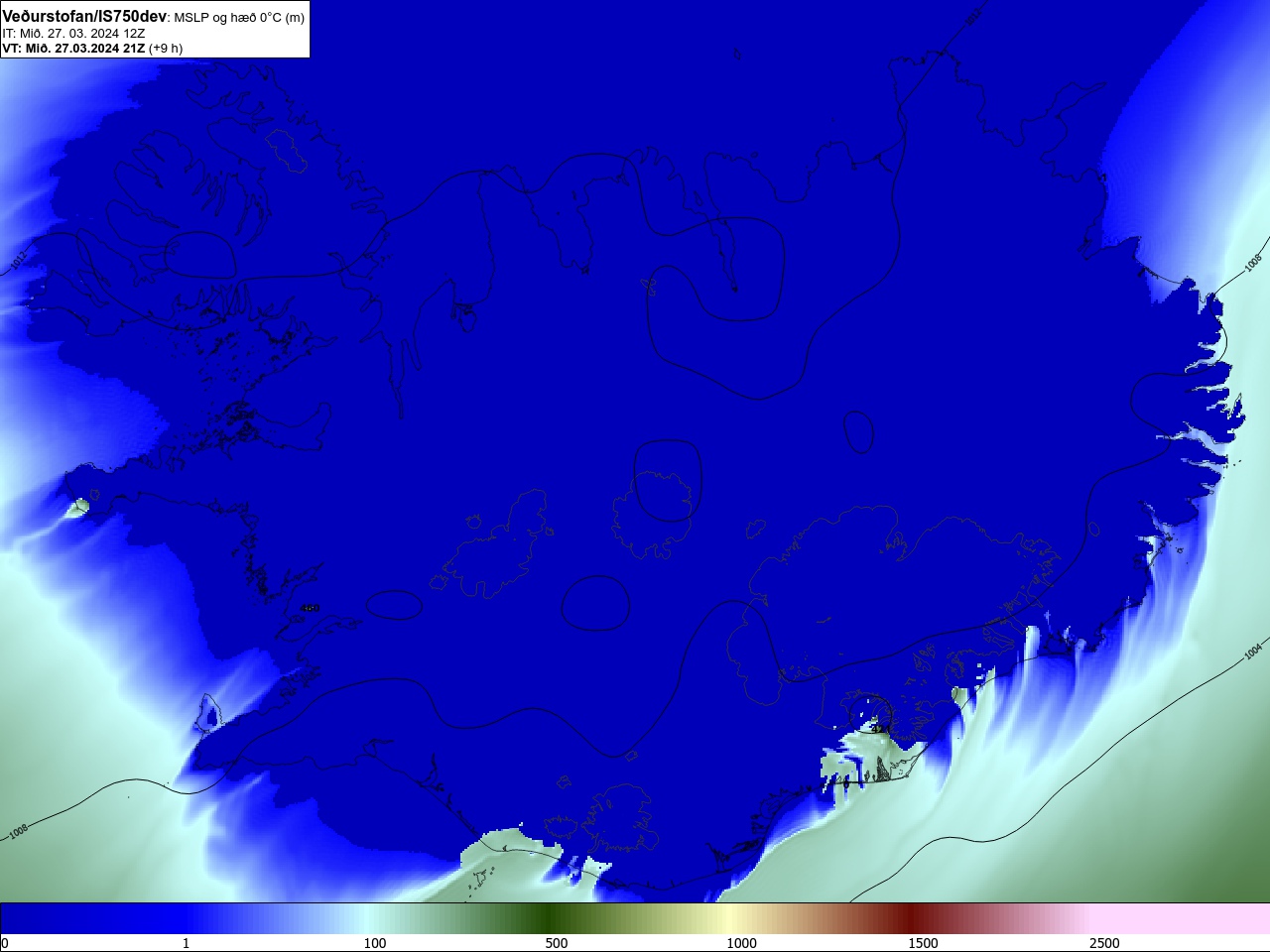
Task: Click the 1012 isobar label near the top right
Action: click(973, 15)
